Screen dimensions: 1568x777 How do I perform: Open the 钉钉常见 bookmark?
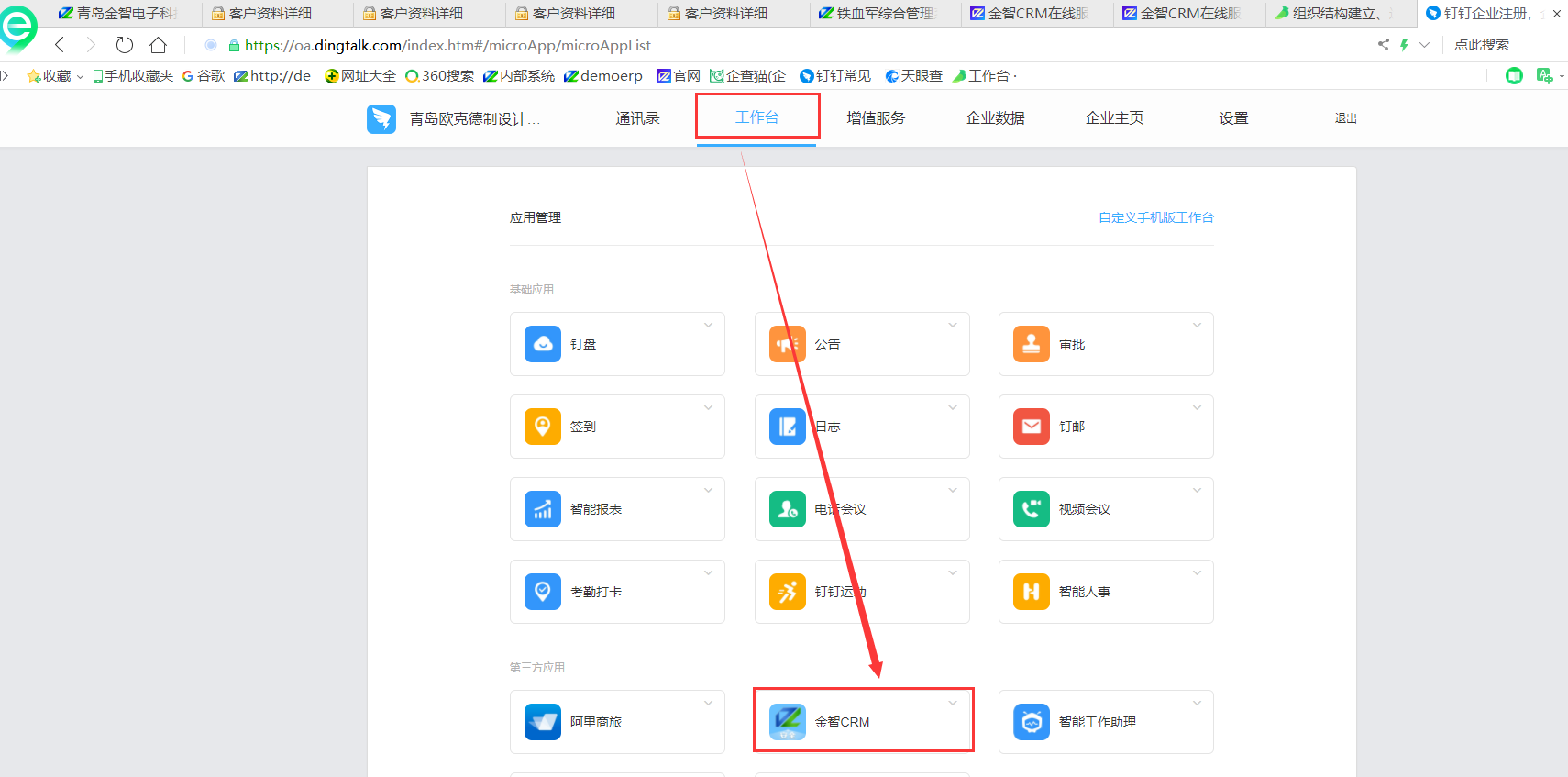(x=835, y=75)
